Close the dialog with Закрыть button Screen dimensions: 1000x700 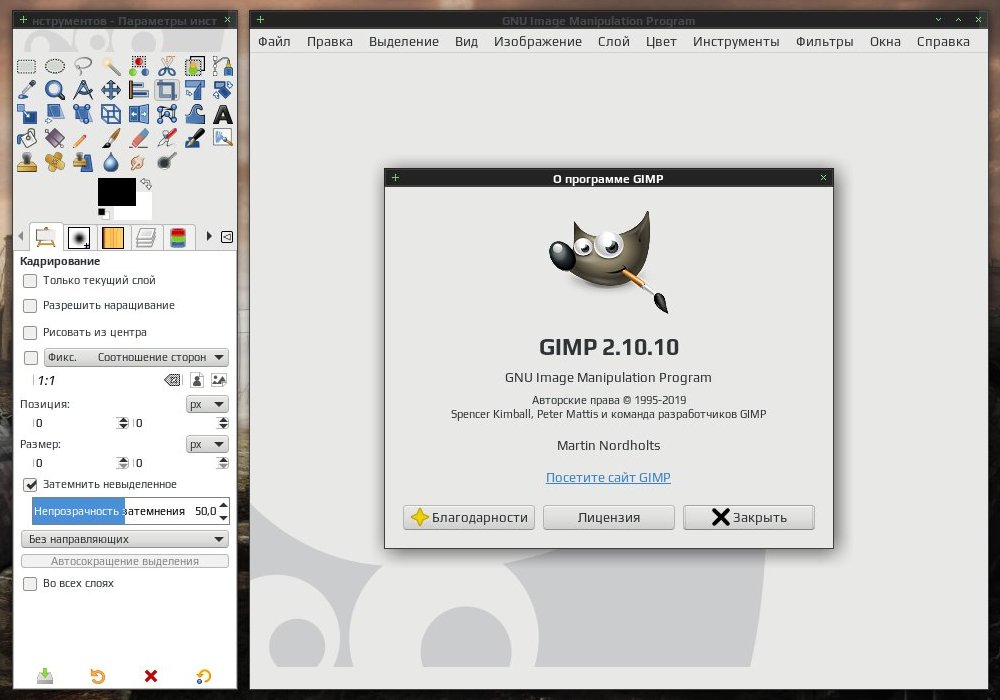pyautogui.click(x=749, y=517)
